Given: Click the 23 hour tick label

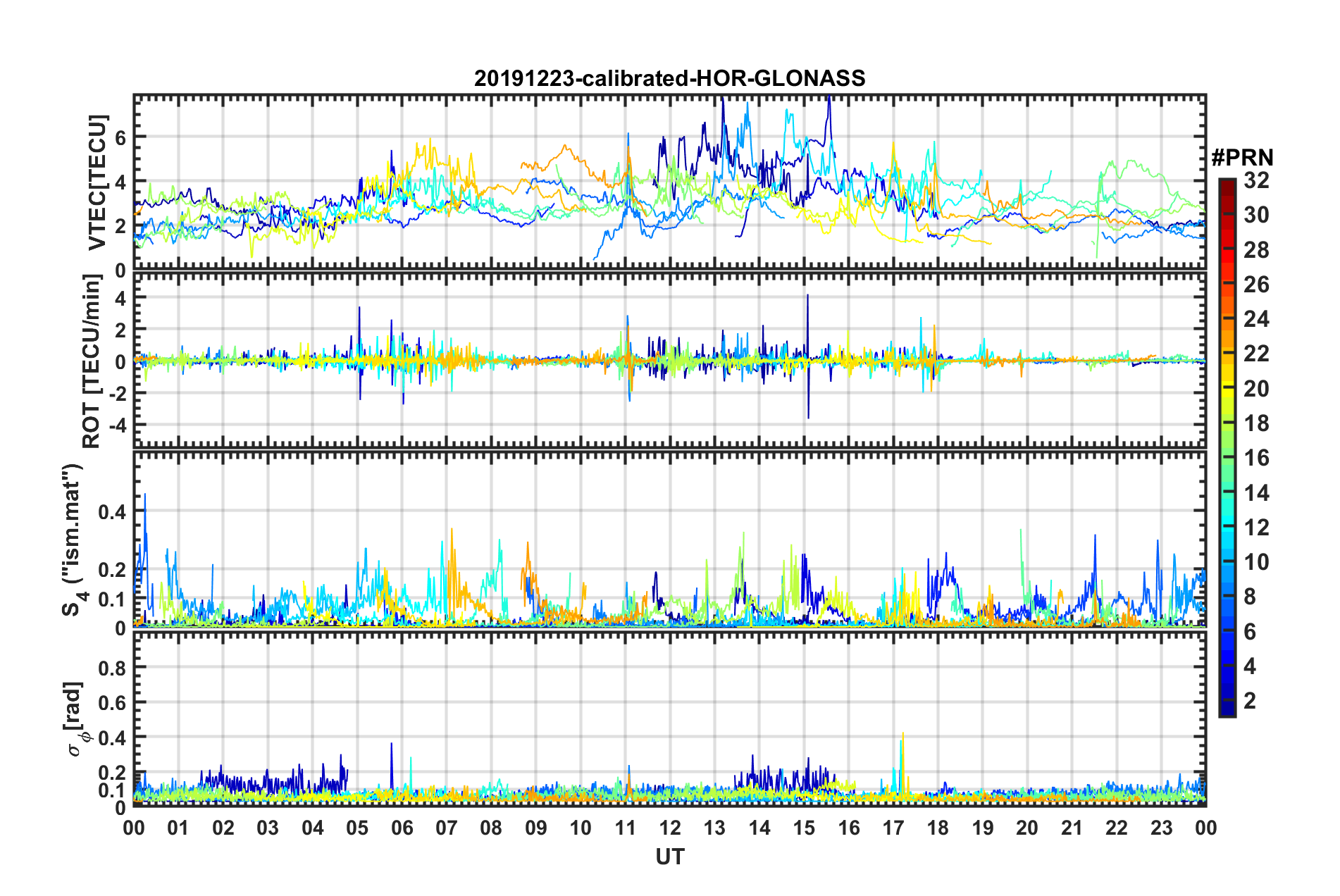Looking at the screenshot, I should 1161,827.
